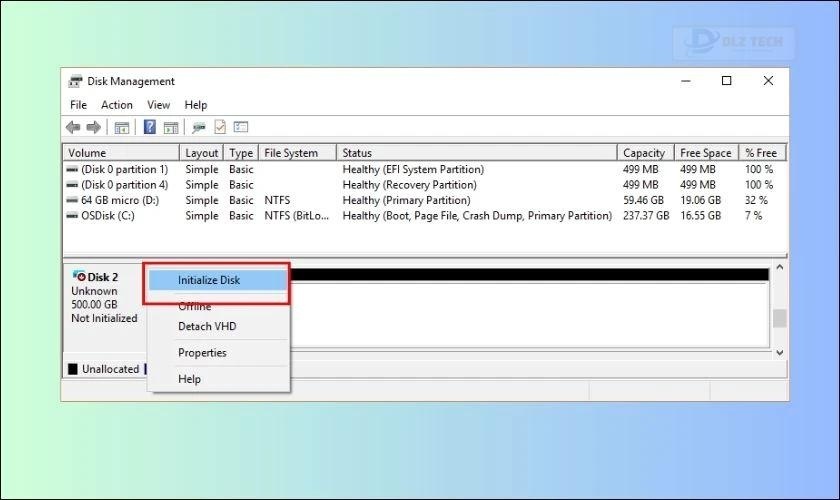Click Show/Hide Action Pane toolbar icon

click(x=171, y=128)
